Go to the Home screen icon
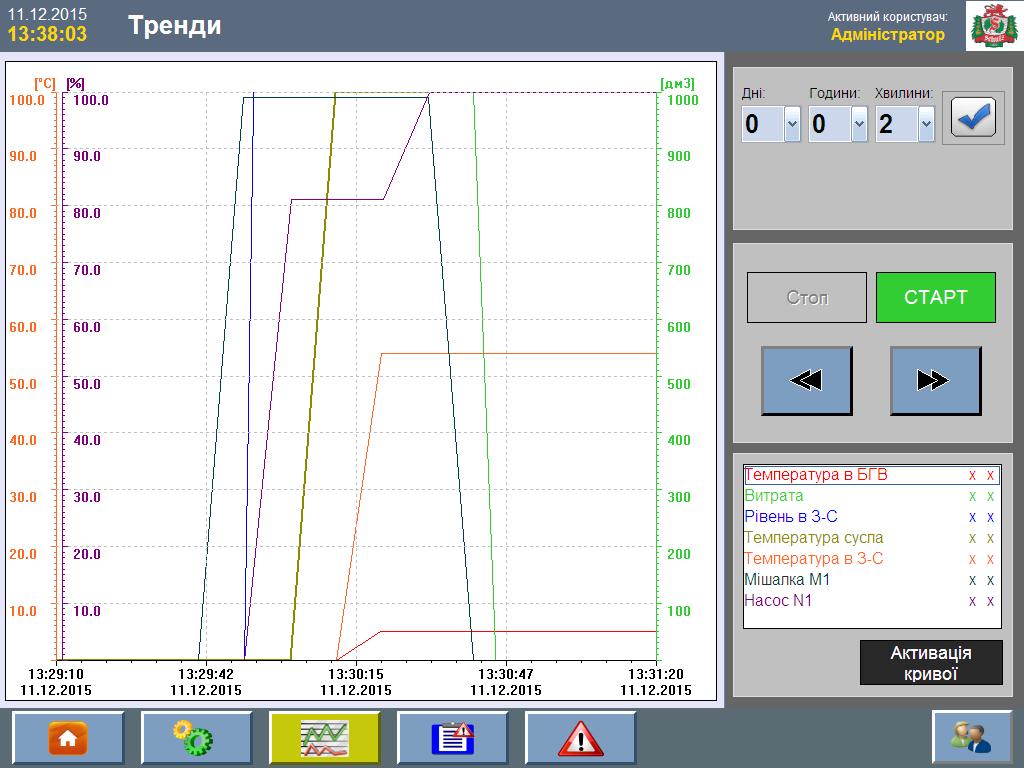 click(68, 738)
